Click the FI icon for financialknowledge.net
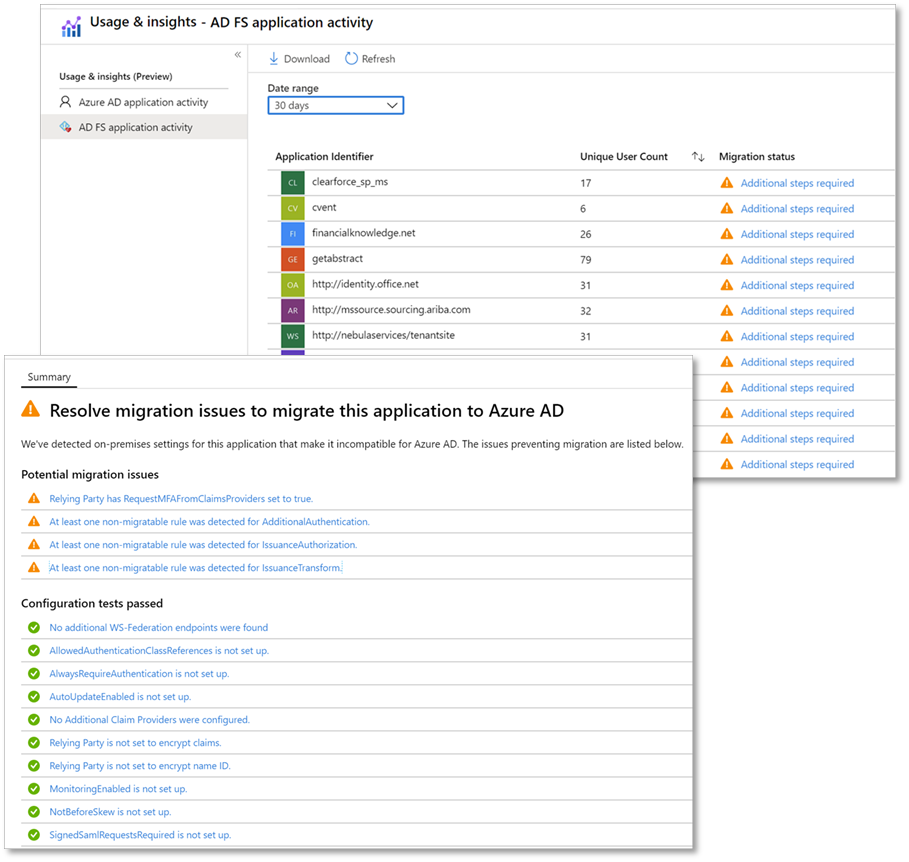Viewport: 909px width, 862px height. point(293,234)
